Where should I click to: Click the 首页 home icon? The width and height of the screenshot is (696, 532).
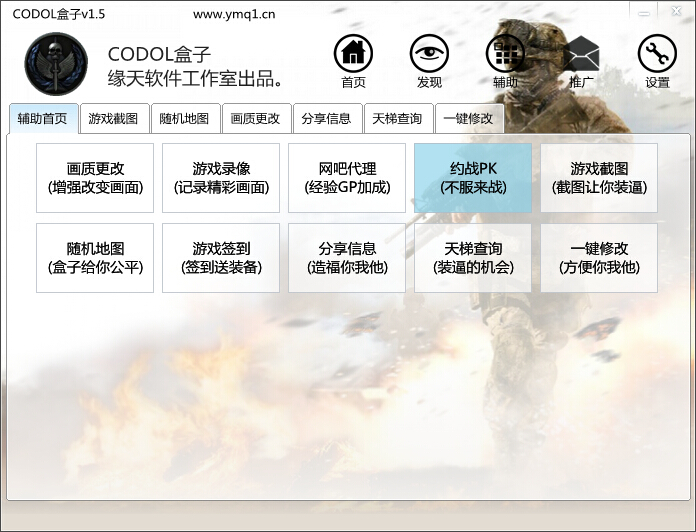pyautogui.click(x=353, y=54)
